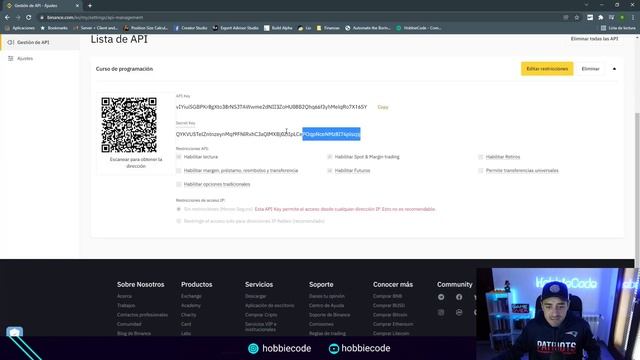Open Comprar Bitcoin footer link

pyautogui.click(x=390, y=315)
